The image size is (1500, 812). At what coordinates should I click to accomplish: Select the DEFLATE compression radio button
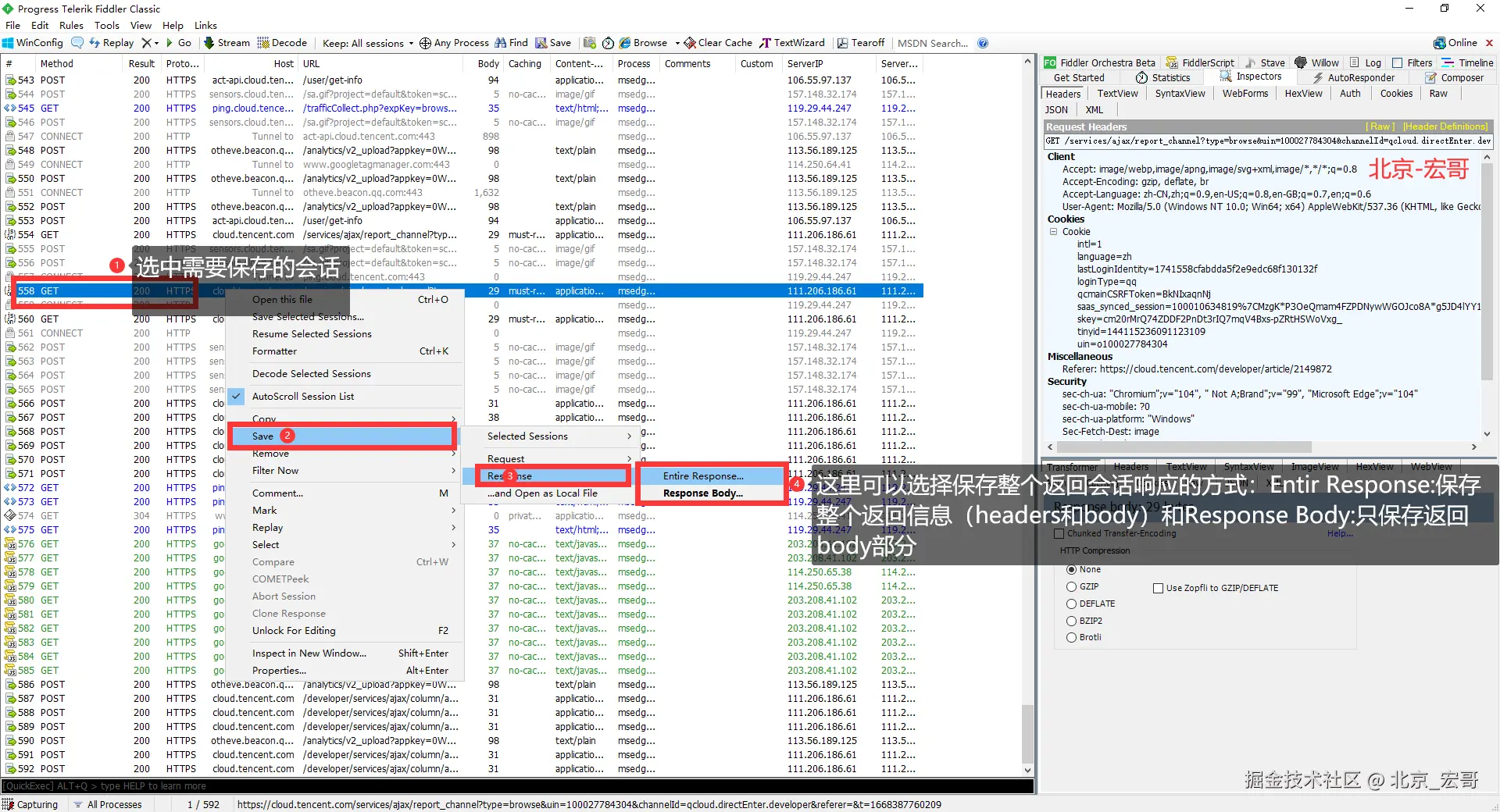pyautogui.click(x=1071, y=604)
